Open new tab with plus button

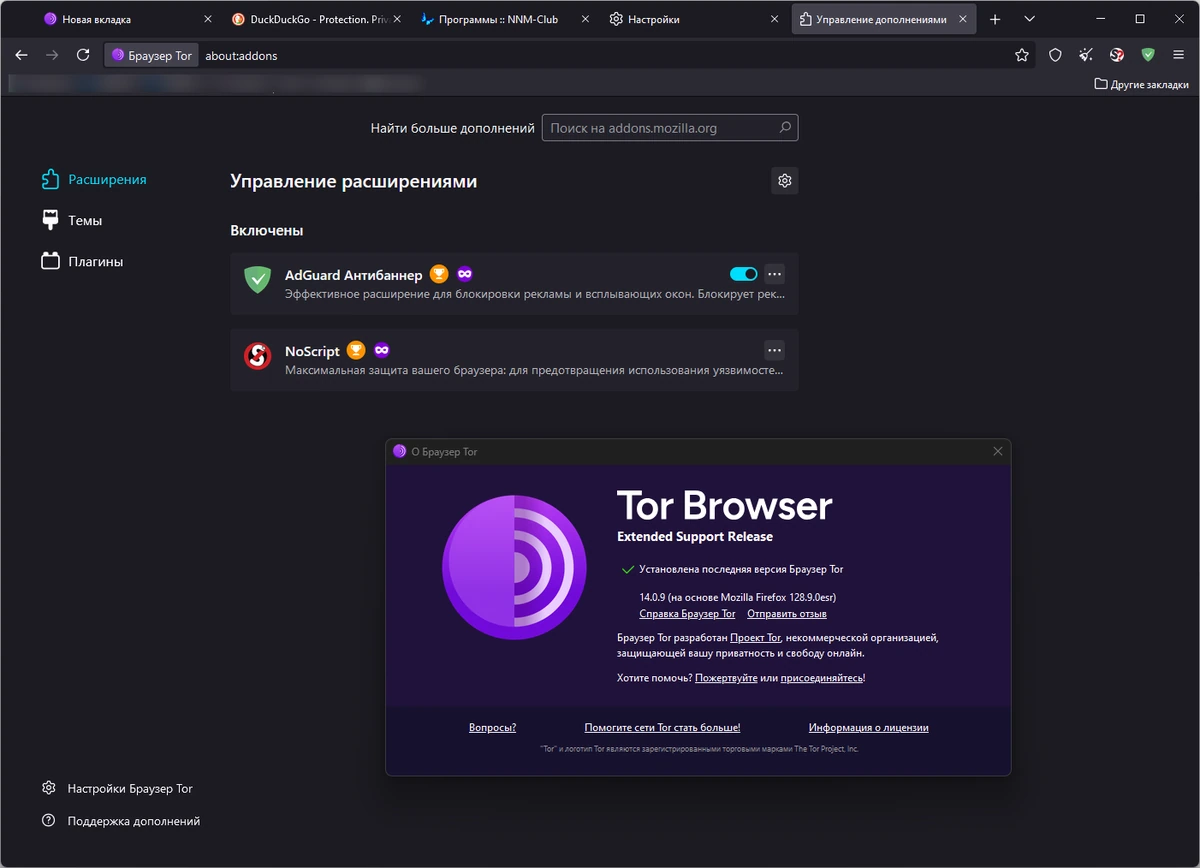(x=995, y=19)
